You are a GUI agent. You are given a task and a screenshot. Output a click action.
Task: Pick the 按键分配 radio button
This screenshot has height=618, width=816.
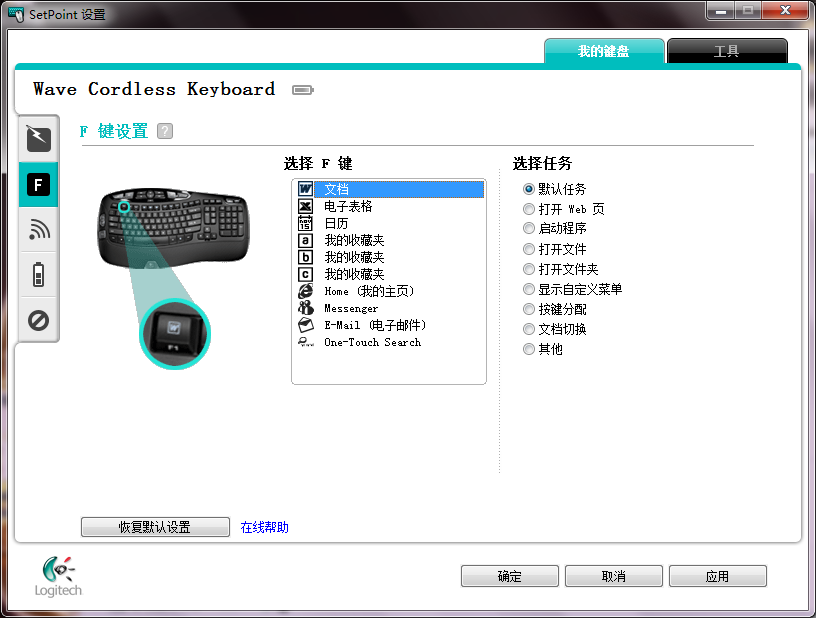coord(529,310)
